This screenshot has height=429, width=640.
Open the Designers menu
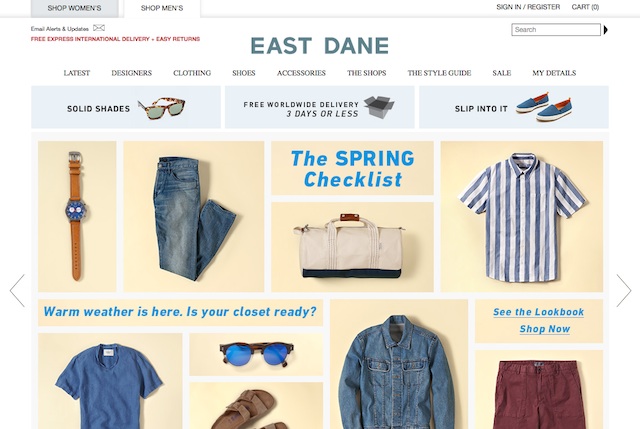point(131,73)
